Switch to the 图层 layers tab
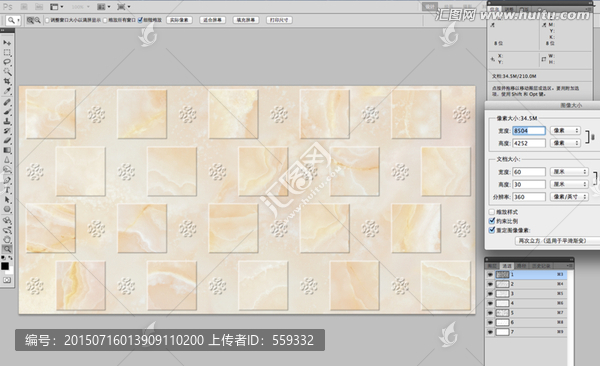 (492, 266)
